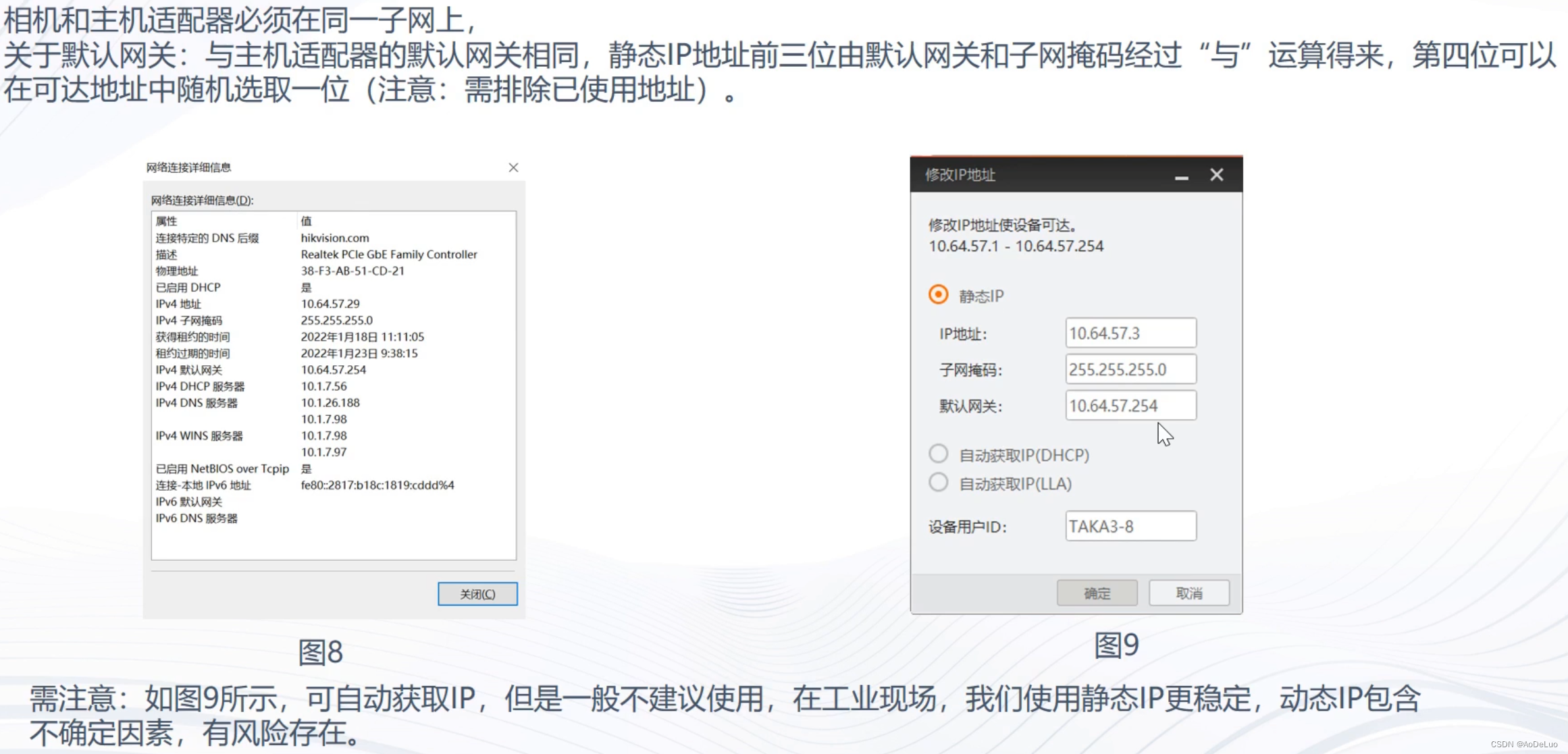This screenshot has width=1568, height=754.
Task: Click 子网掩码 input field
Action: 1131,369
